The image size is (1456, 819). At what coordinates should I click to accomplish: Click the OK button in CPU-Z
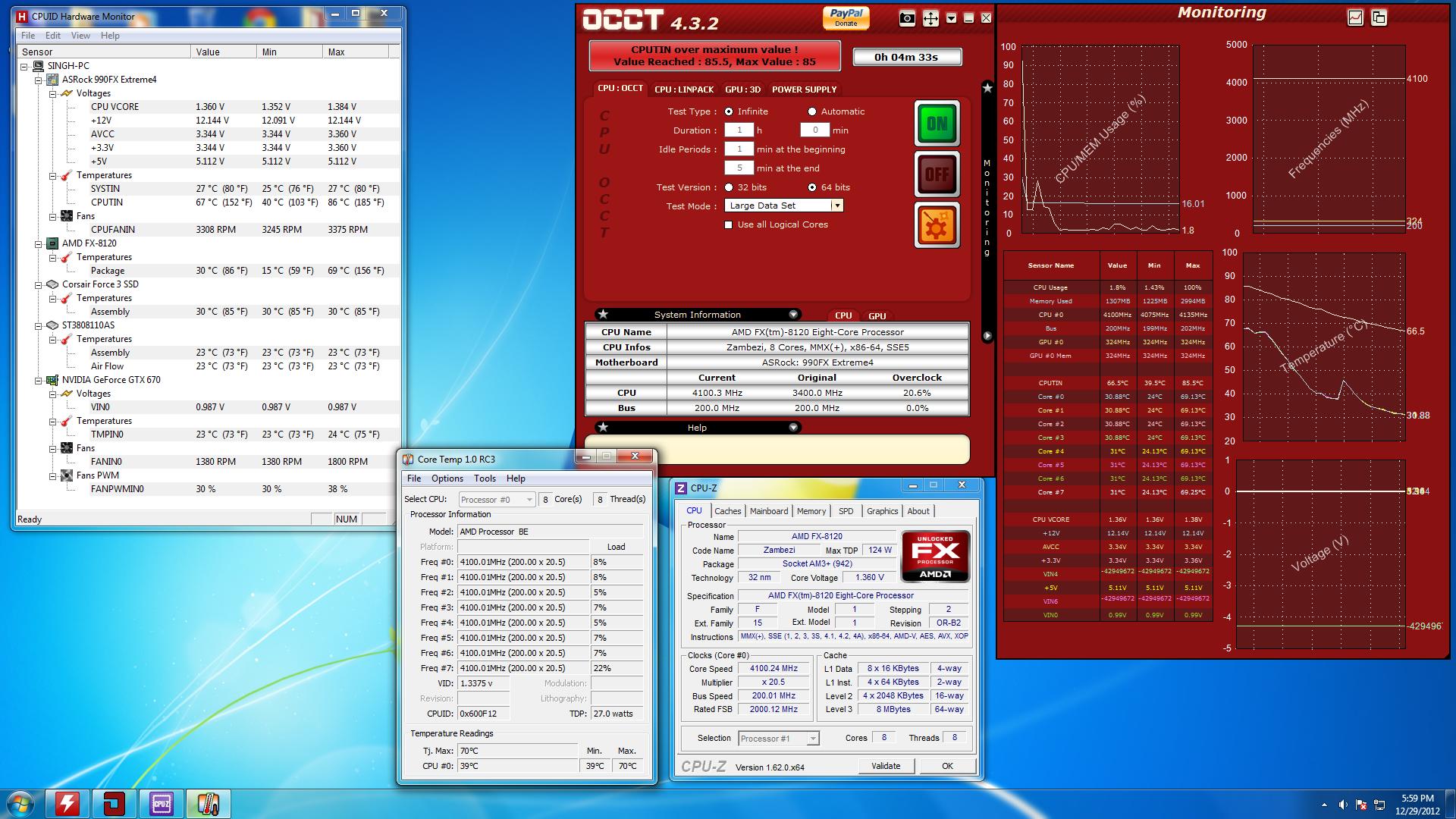(x=947, y=766)
